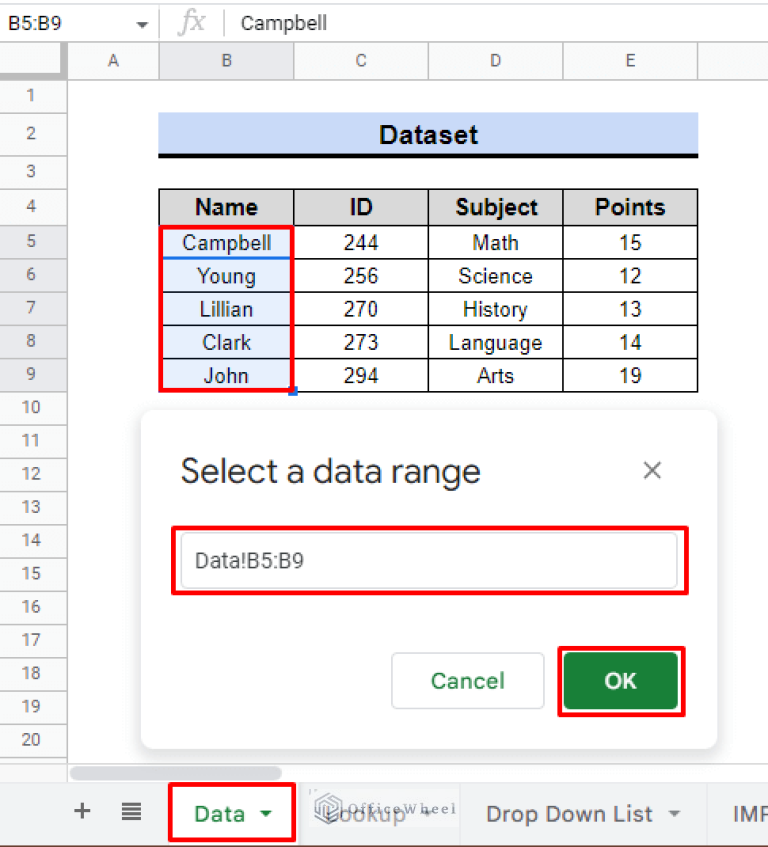
Task: Click the fx function icon
Action: 190,23
